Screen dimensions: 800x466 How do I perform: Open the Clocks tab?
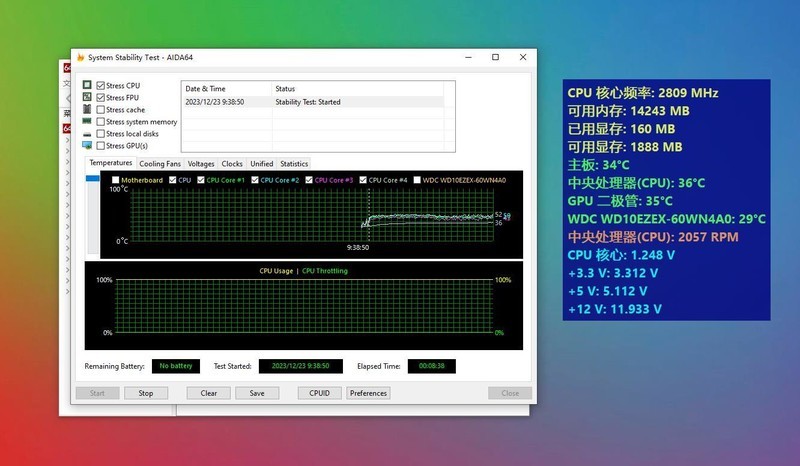click(232, 164)
